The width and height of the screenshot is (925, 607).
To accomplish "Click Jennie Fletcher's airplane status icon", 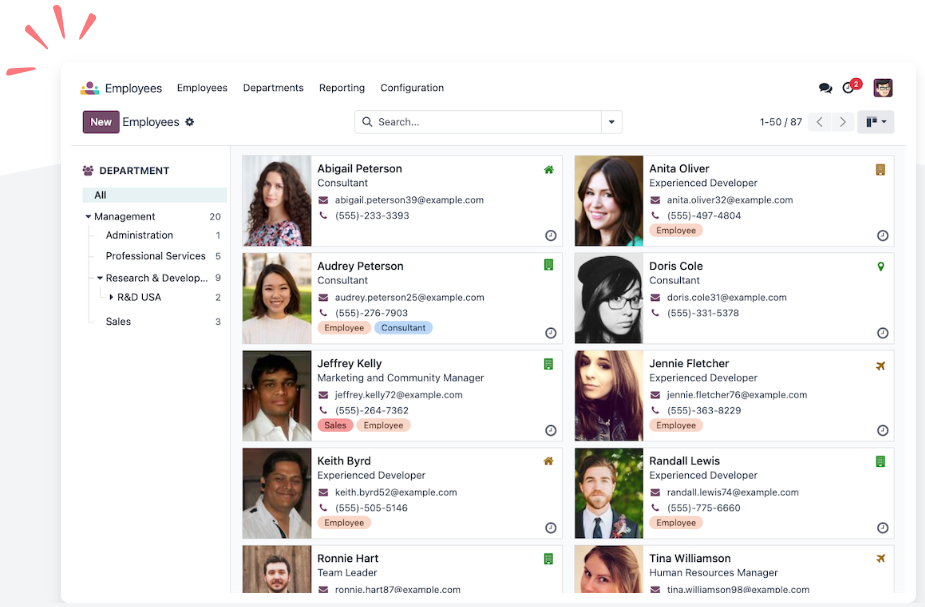I will tap(880, 365).
